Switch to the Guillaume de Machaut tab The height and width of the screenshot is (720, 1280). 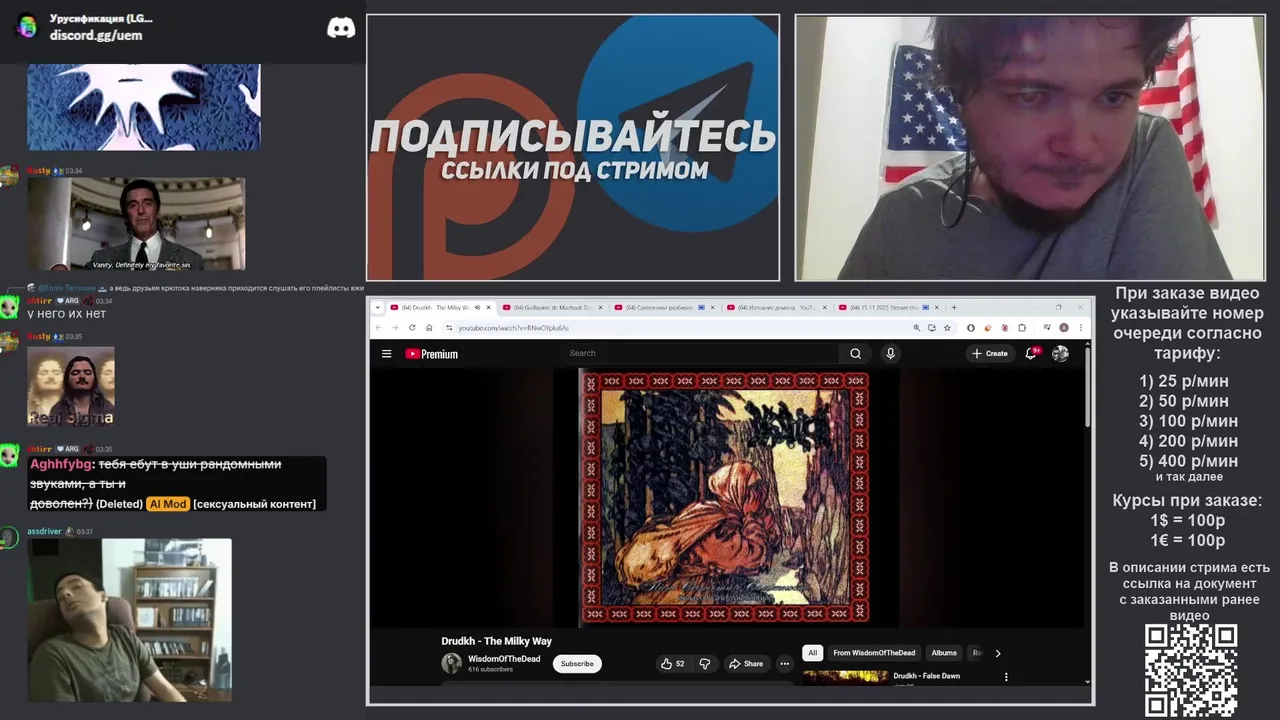[x=552, y=307]
